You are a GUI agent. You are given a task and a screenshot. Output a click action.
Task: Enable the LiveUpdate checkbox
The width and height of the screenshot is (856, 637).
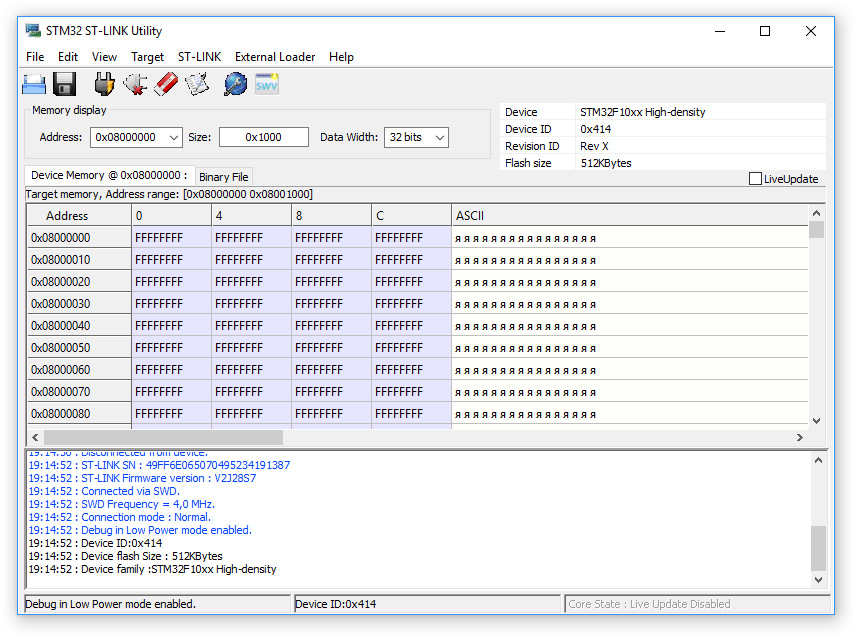click(756, 179)
